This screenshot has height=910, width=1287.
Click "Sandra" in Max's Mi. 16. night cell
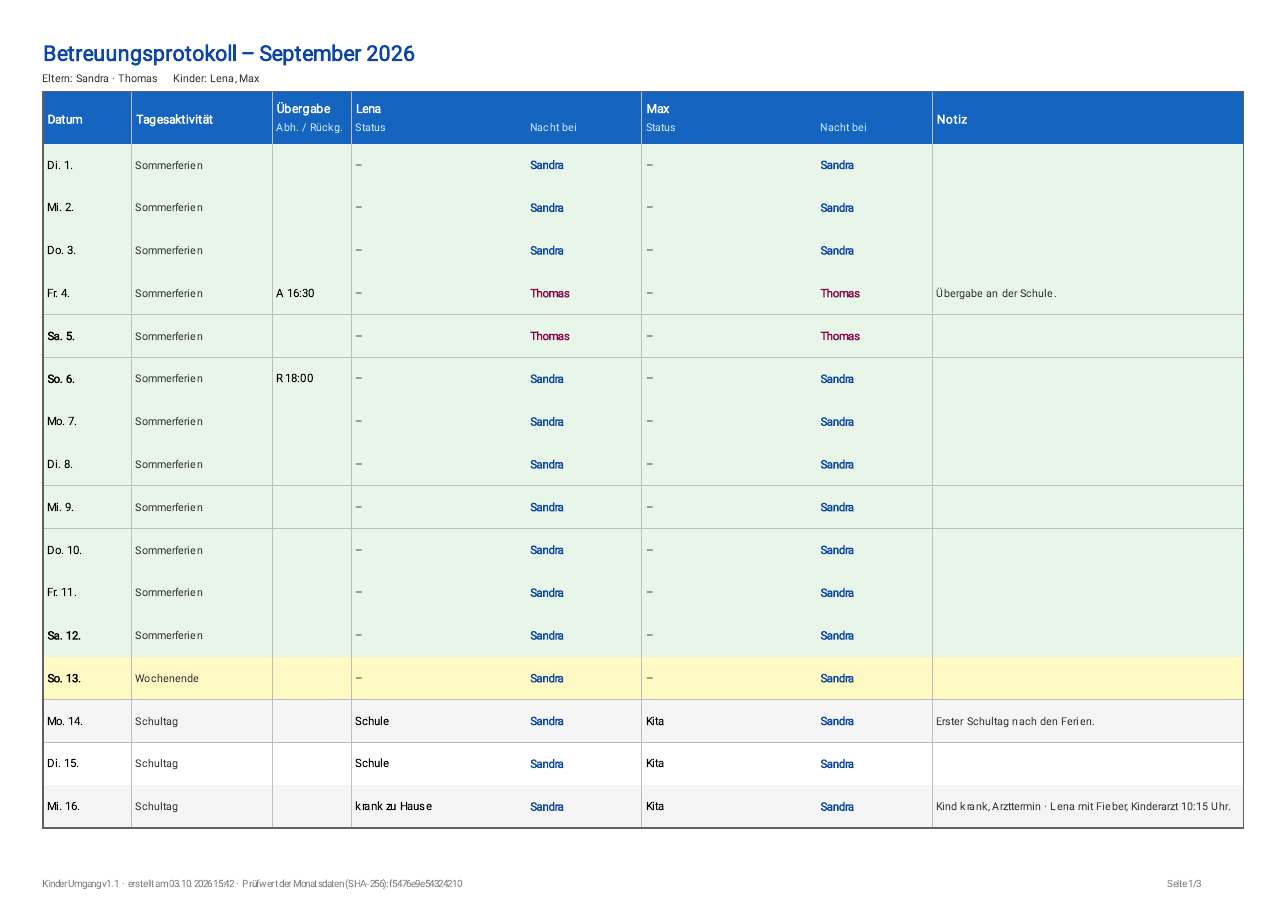[x=837, y=807]
